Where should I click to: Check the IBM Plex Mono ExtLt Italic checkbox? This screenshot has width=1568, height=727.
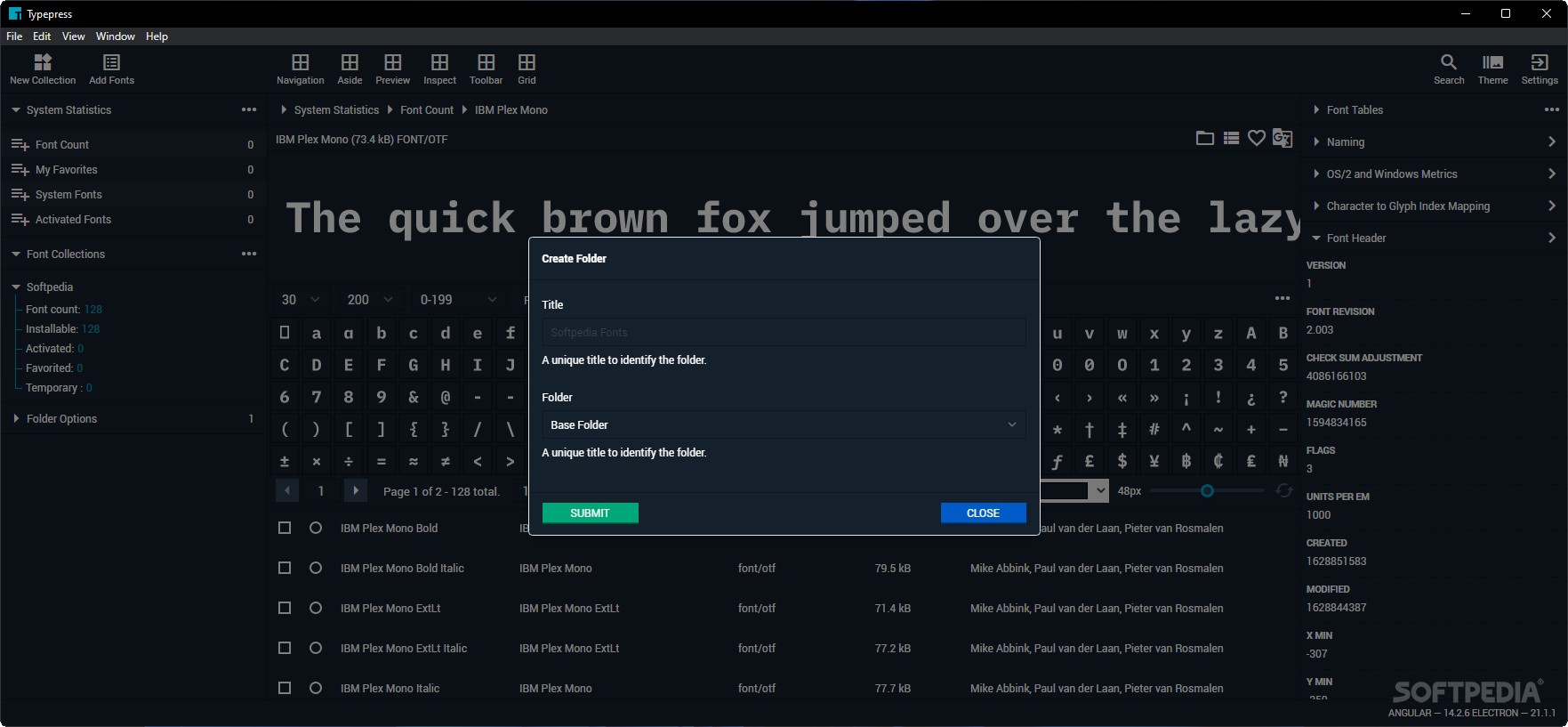285,648
